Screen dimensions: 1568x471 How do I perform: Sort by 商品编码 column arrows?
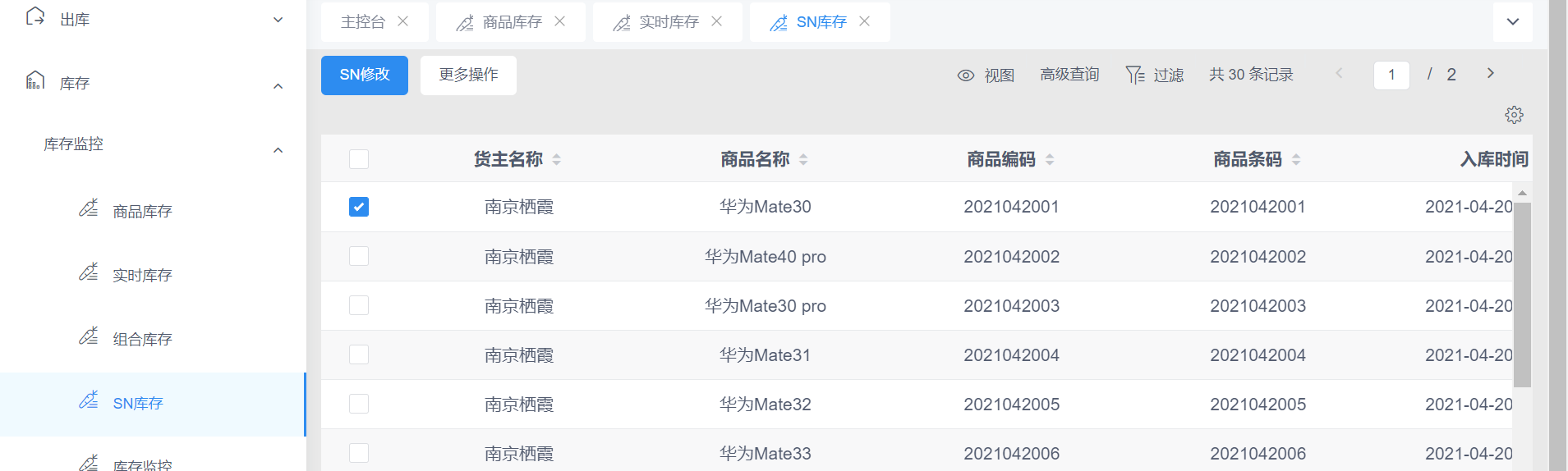(x=1050, y=160)
